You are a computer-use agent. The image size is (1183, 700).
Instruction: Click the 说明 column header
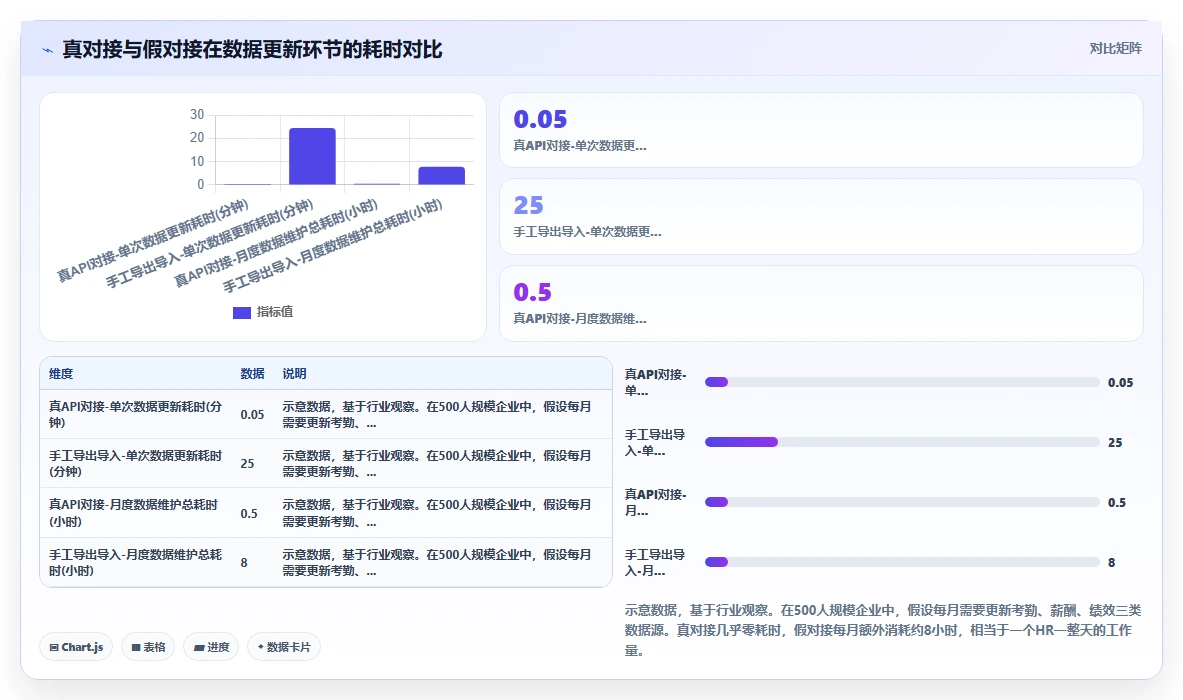[x=294, y=373]
